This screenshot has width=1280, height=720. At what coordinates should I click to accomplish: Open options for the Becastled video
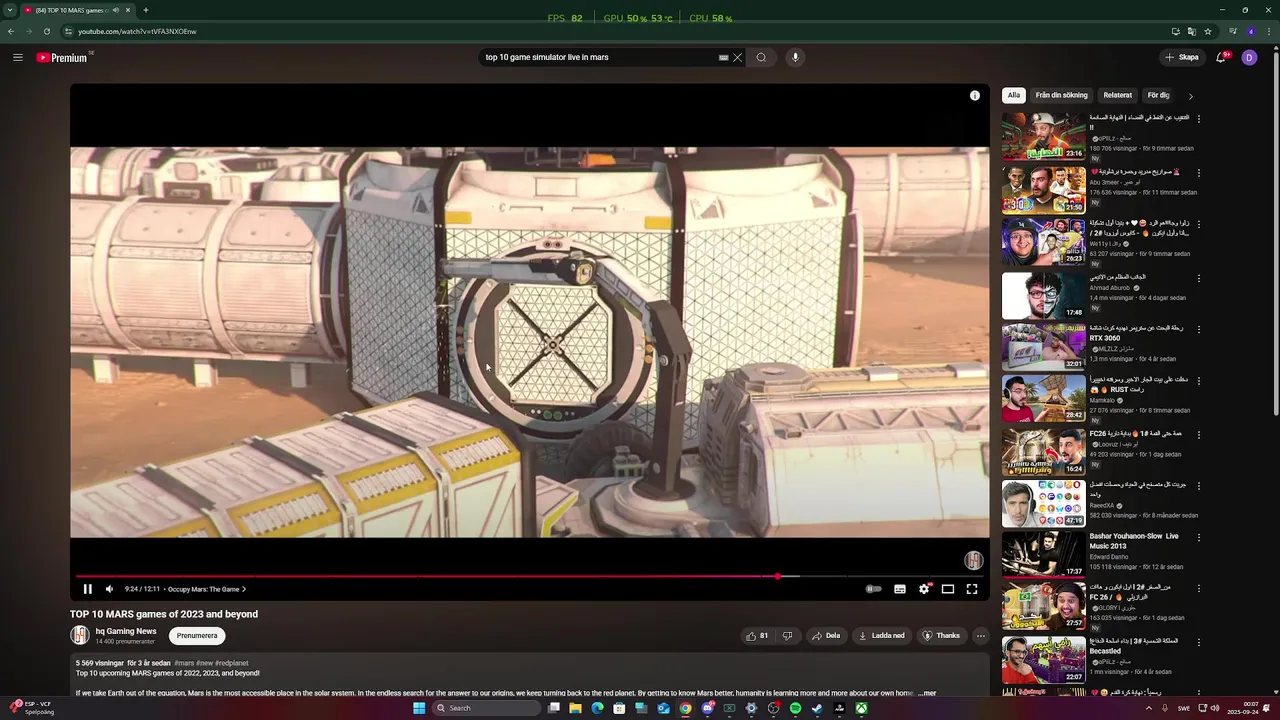tap(1199, 642)
